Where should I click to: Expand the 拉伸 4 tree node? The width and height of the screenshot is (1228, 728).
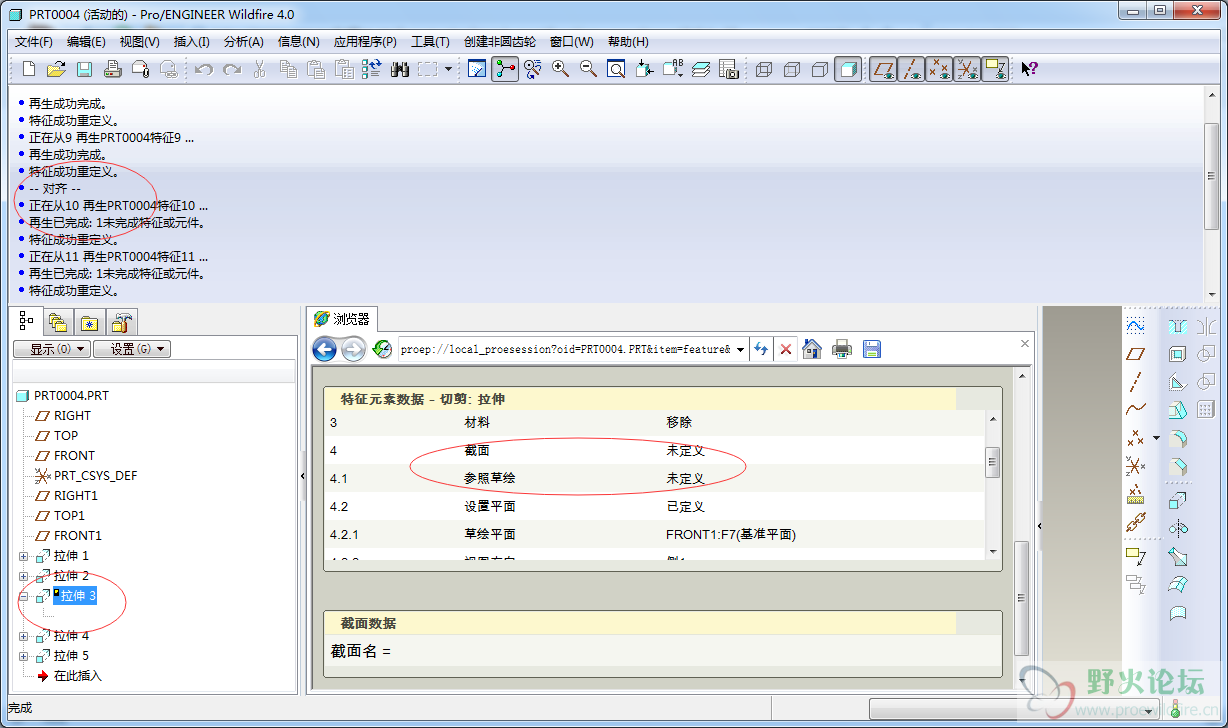[x=24, y=636]
